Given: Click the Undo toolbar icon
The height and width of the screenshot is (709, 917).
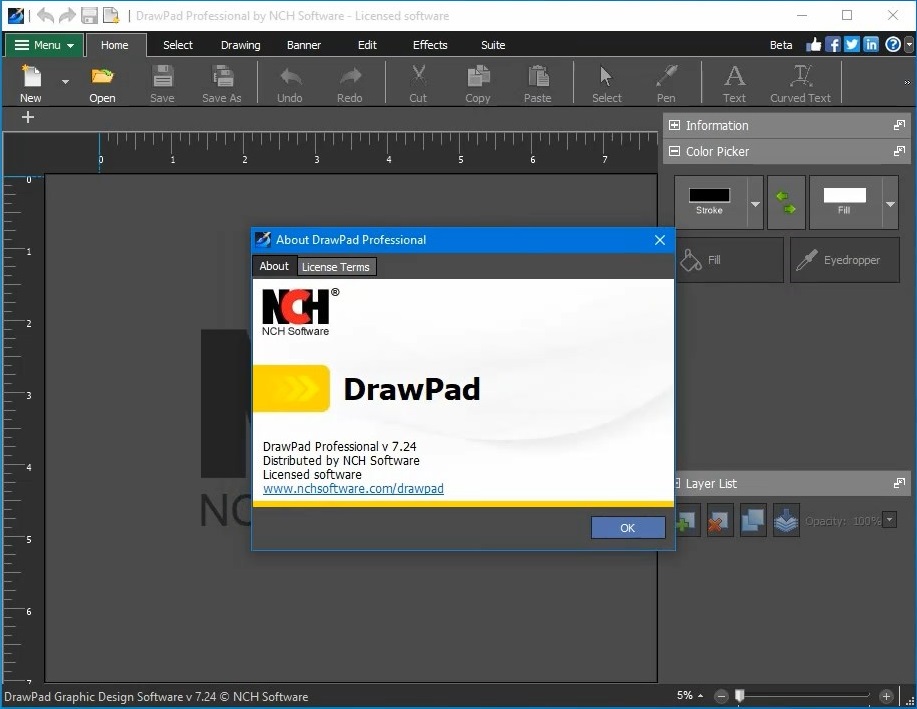Looking at the screenshot, I should pos(290,83).
